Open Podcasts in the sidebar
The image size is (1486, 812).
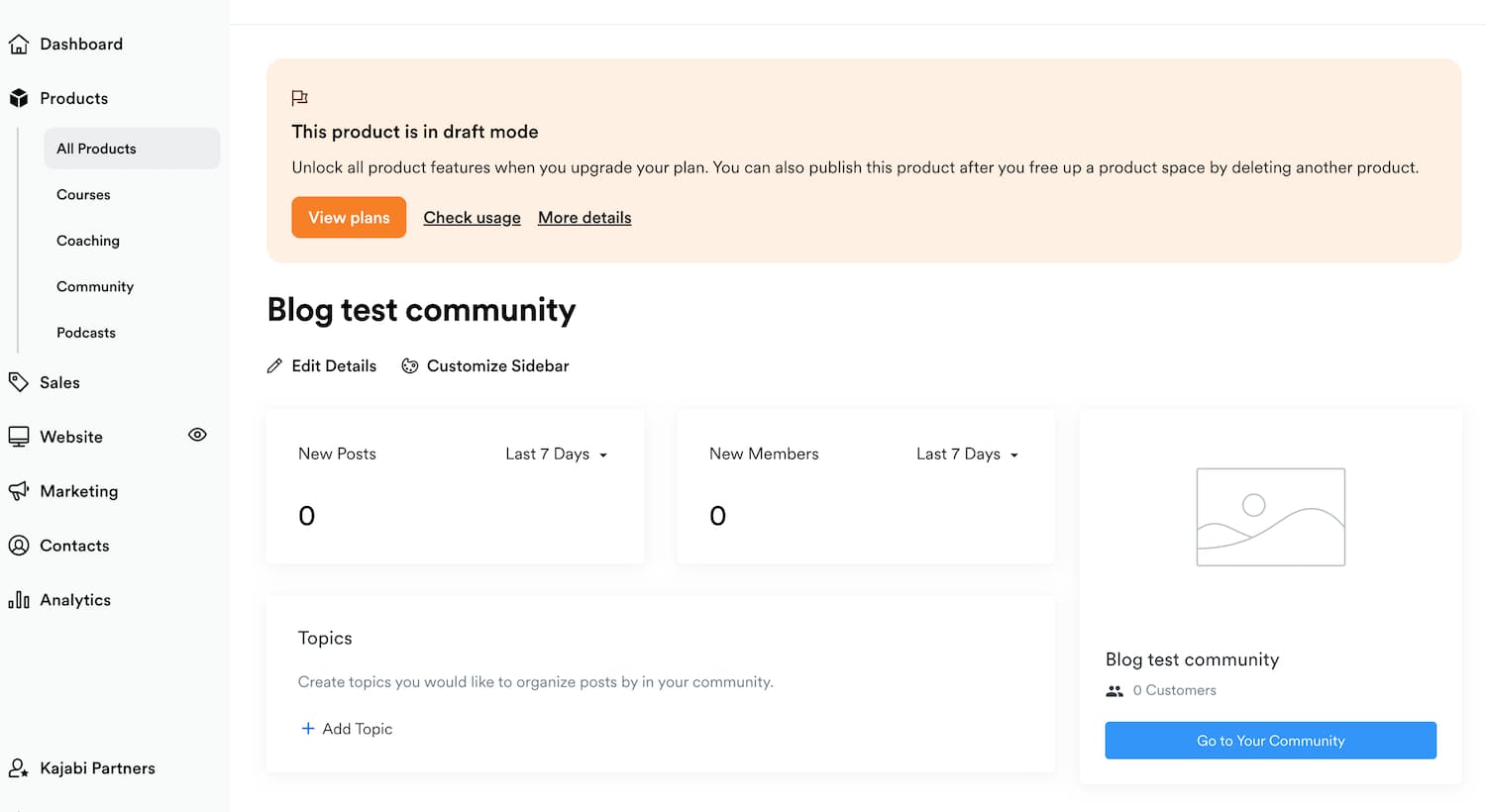click(86, 333)
